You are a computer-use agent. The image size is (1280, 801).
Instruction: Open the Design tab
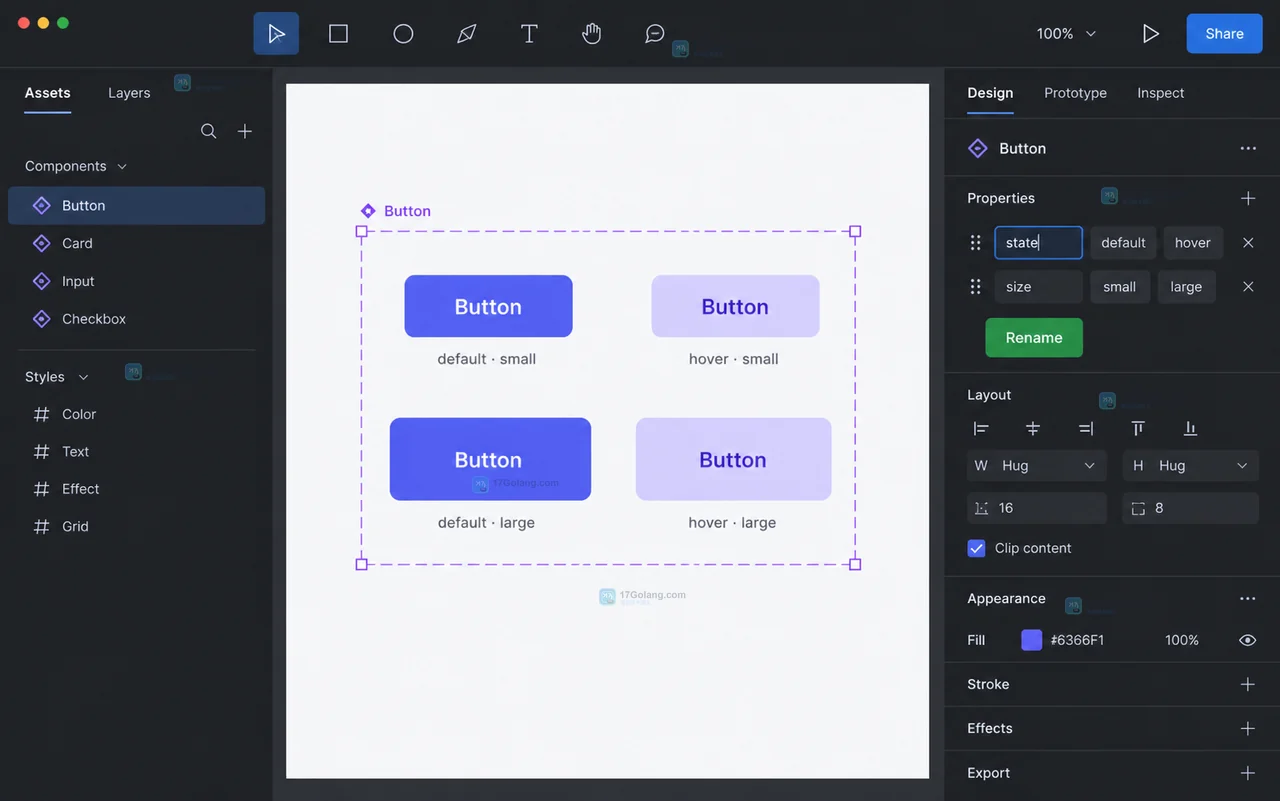pos(990,93)
